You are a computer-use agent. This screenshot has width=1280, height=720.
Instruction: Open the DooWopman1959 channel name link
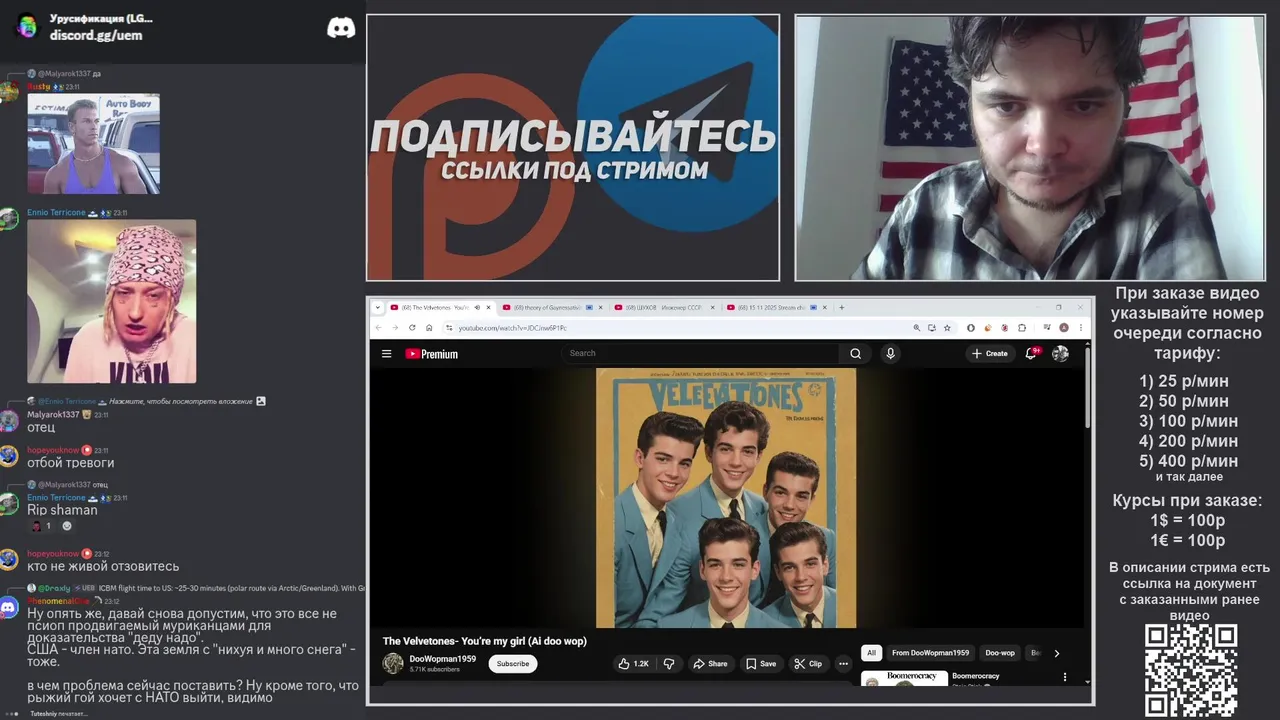pos(443,659)
